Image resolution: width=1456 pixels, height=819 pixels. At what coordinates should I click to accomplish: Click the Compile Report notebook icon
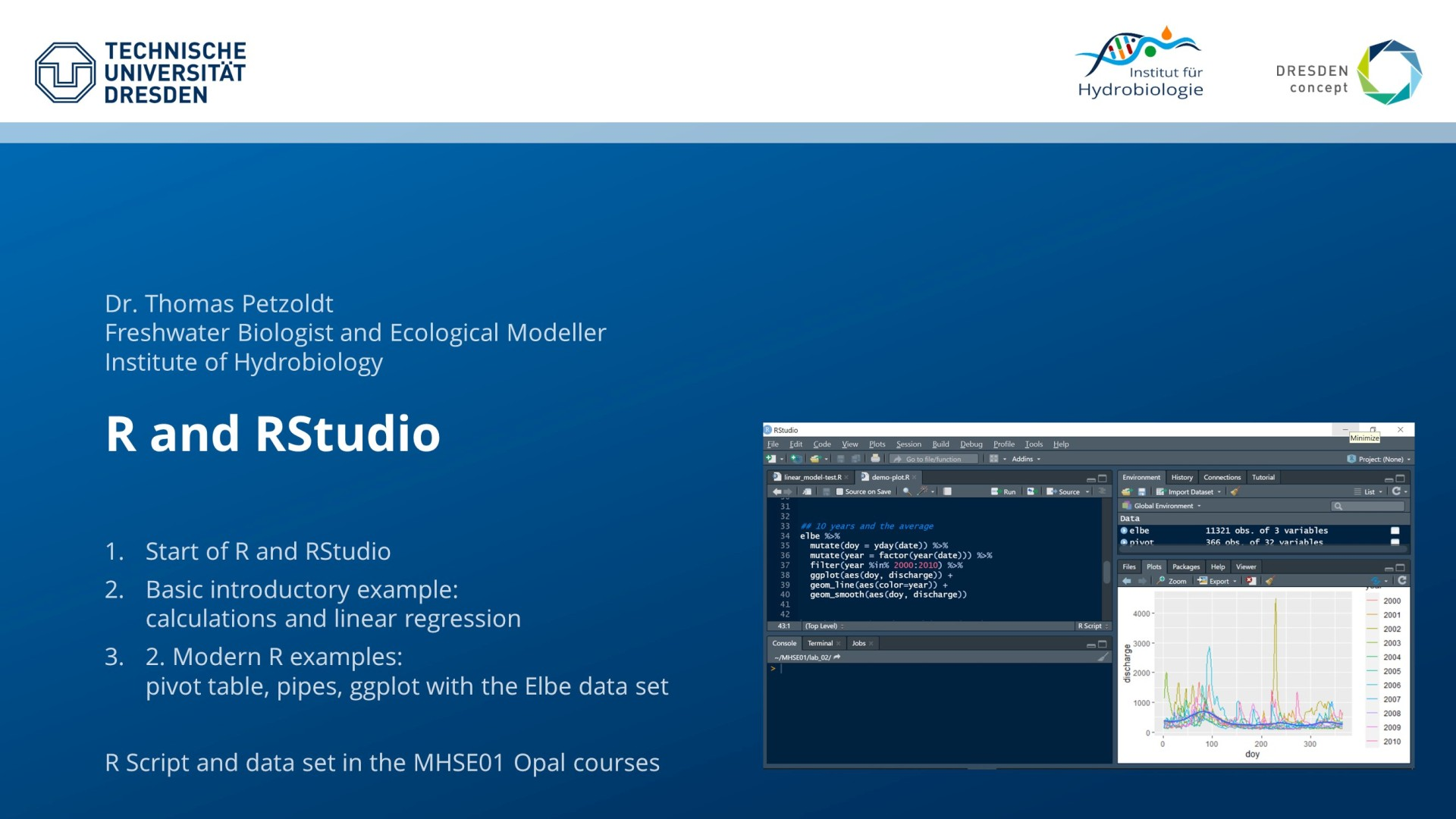tap(947, 491)
